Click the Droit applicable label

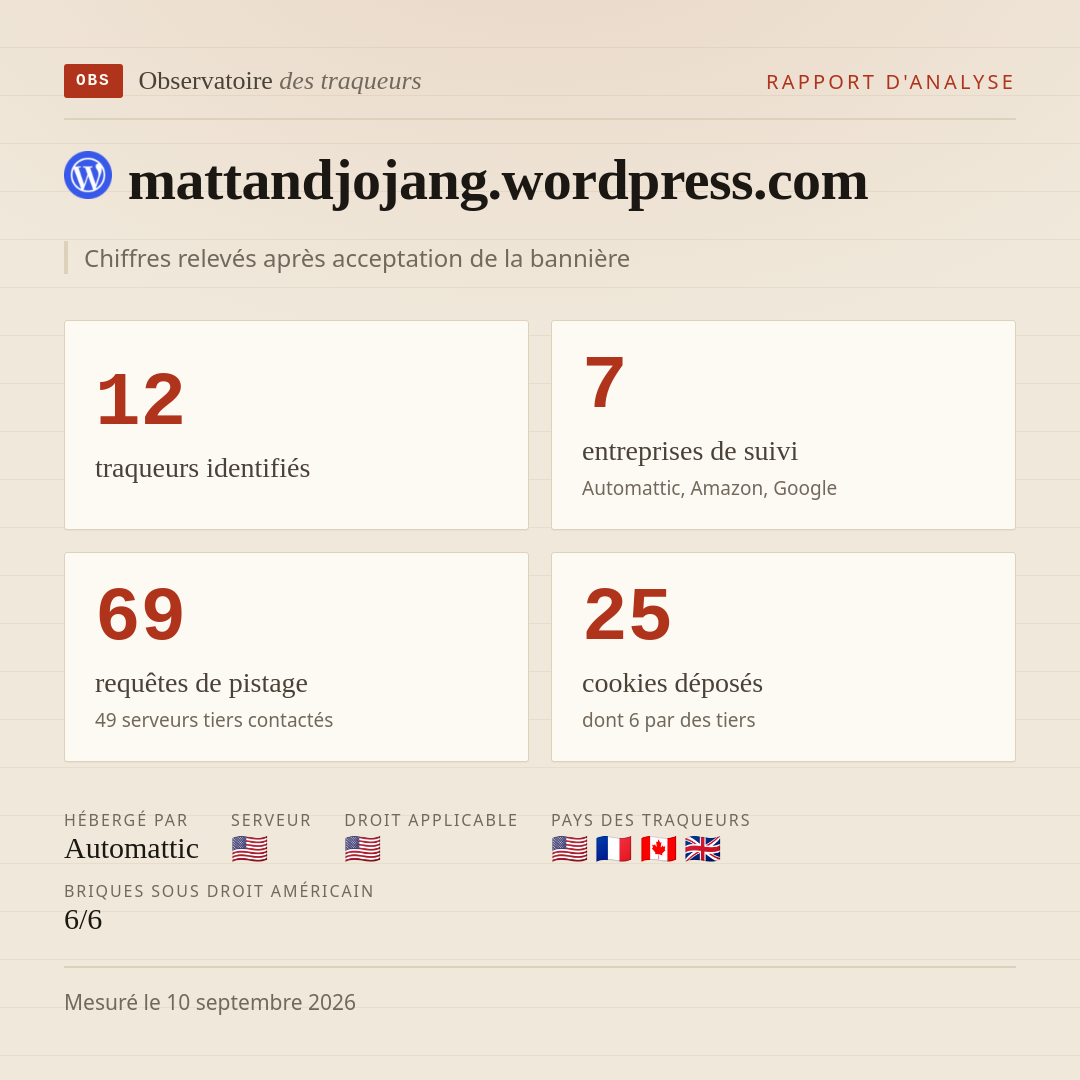coord(431,820)
